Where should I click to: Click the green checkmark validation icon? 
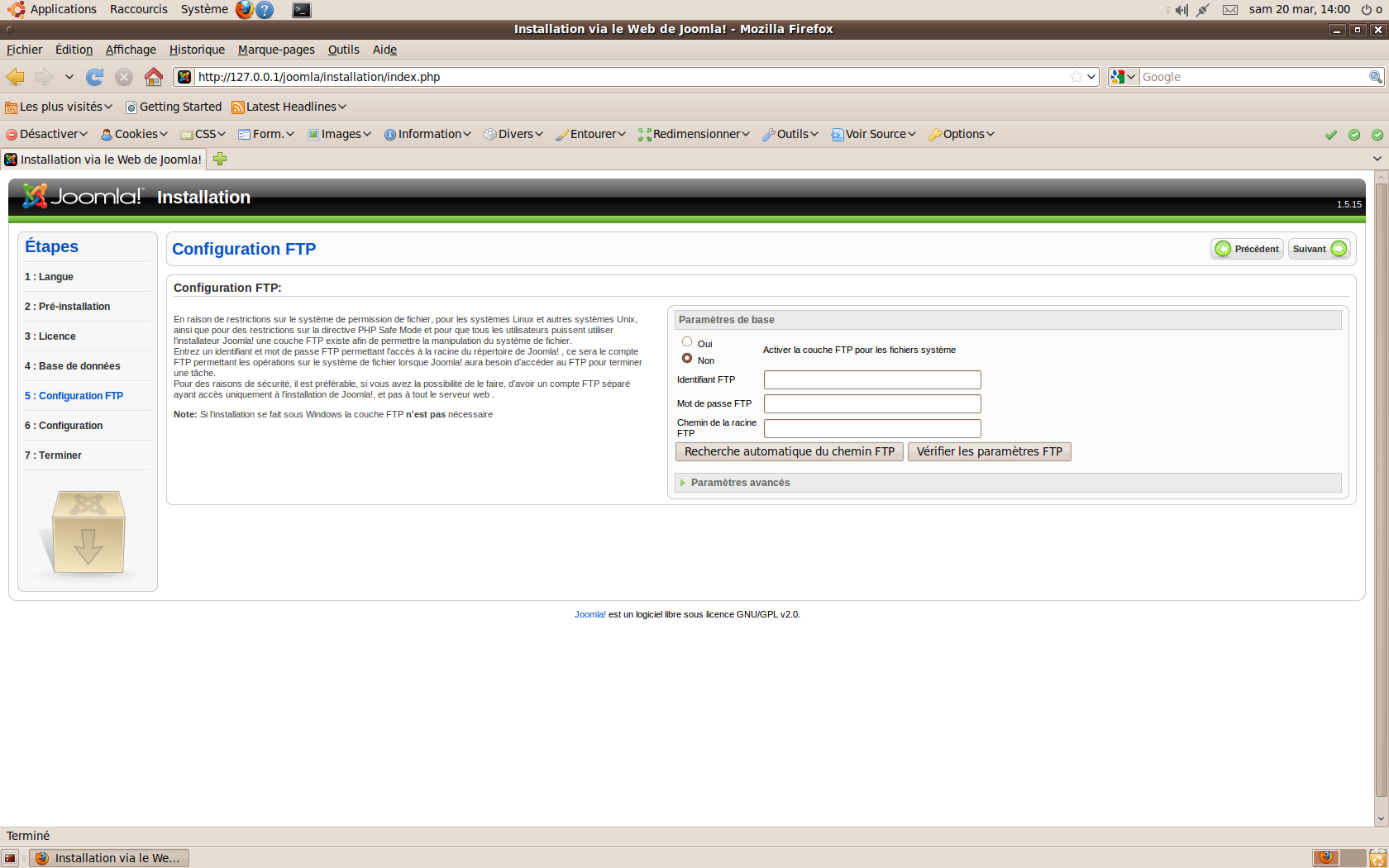click(x=1331, y=135)
